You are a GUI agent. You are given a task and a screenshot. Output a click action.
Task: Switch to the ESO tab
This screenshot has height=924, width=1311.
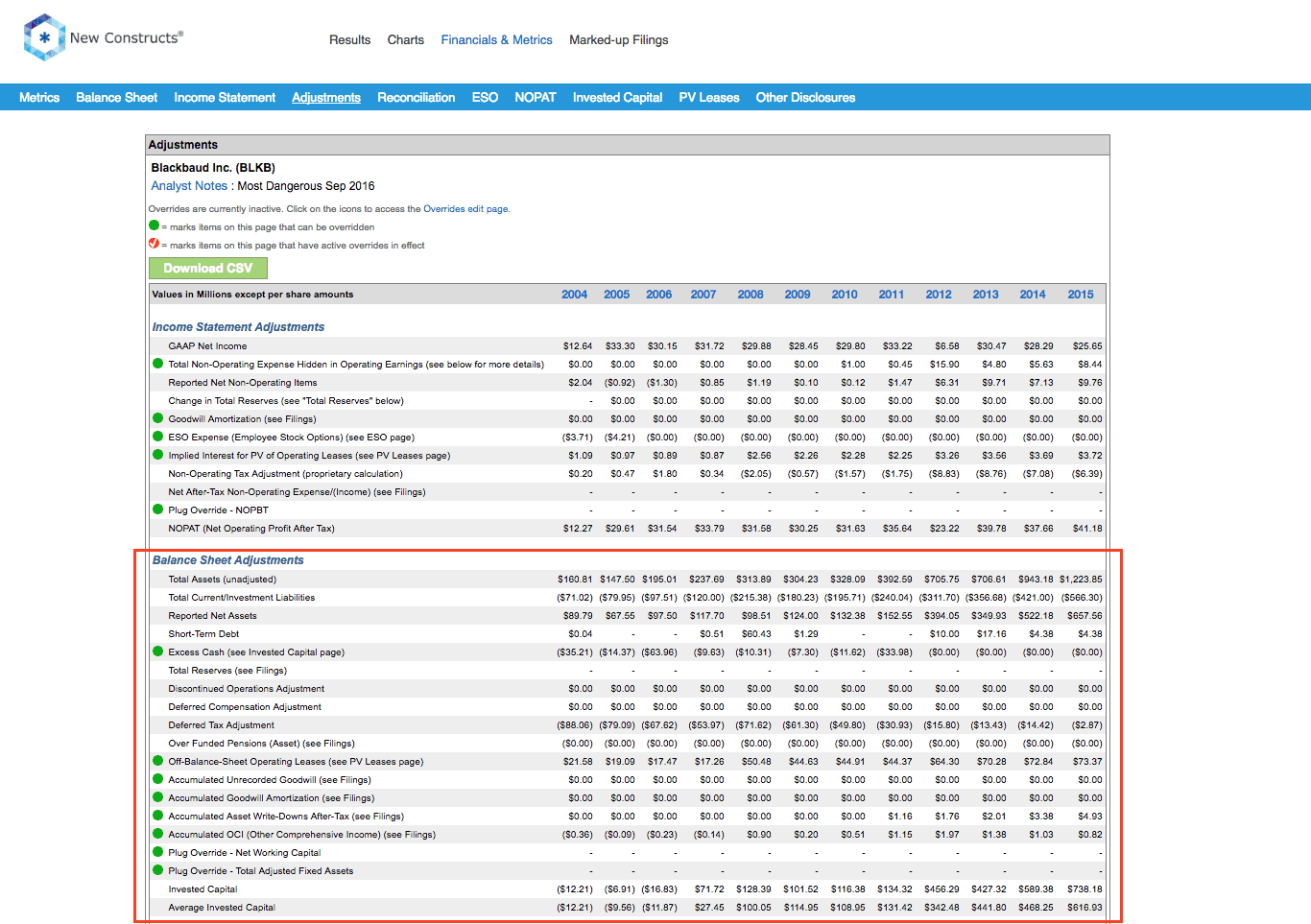coord(485,98)
